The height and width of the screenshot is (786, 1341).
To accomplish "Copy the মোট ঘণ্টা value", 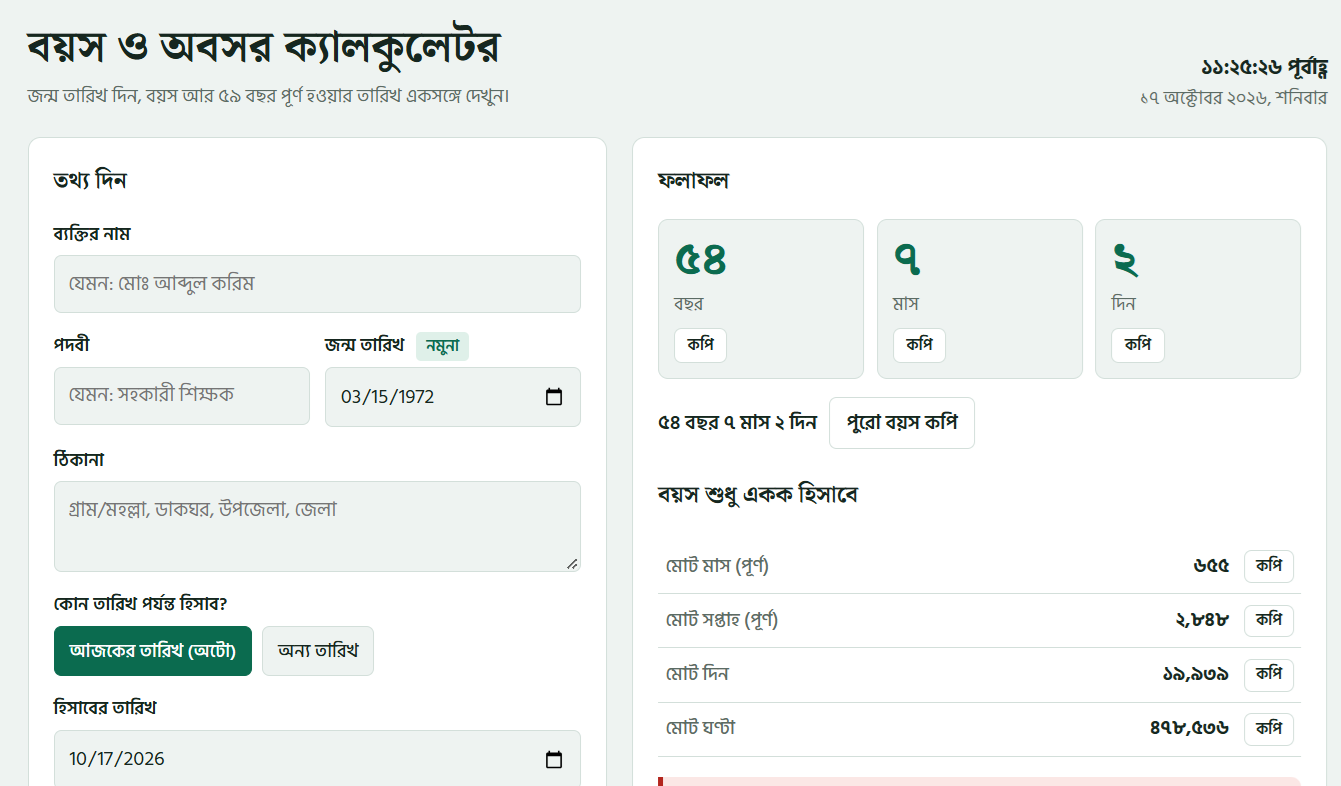I will click(x=1269, y=729).
